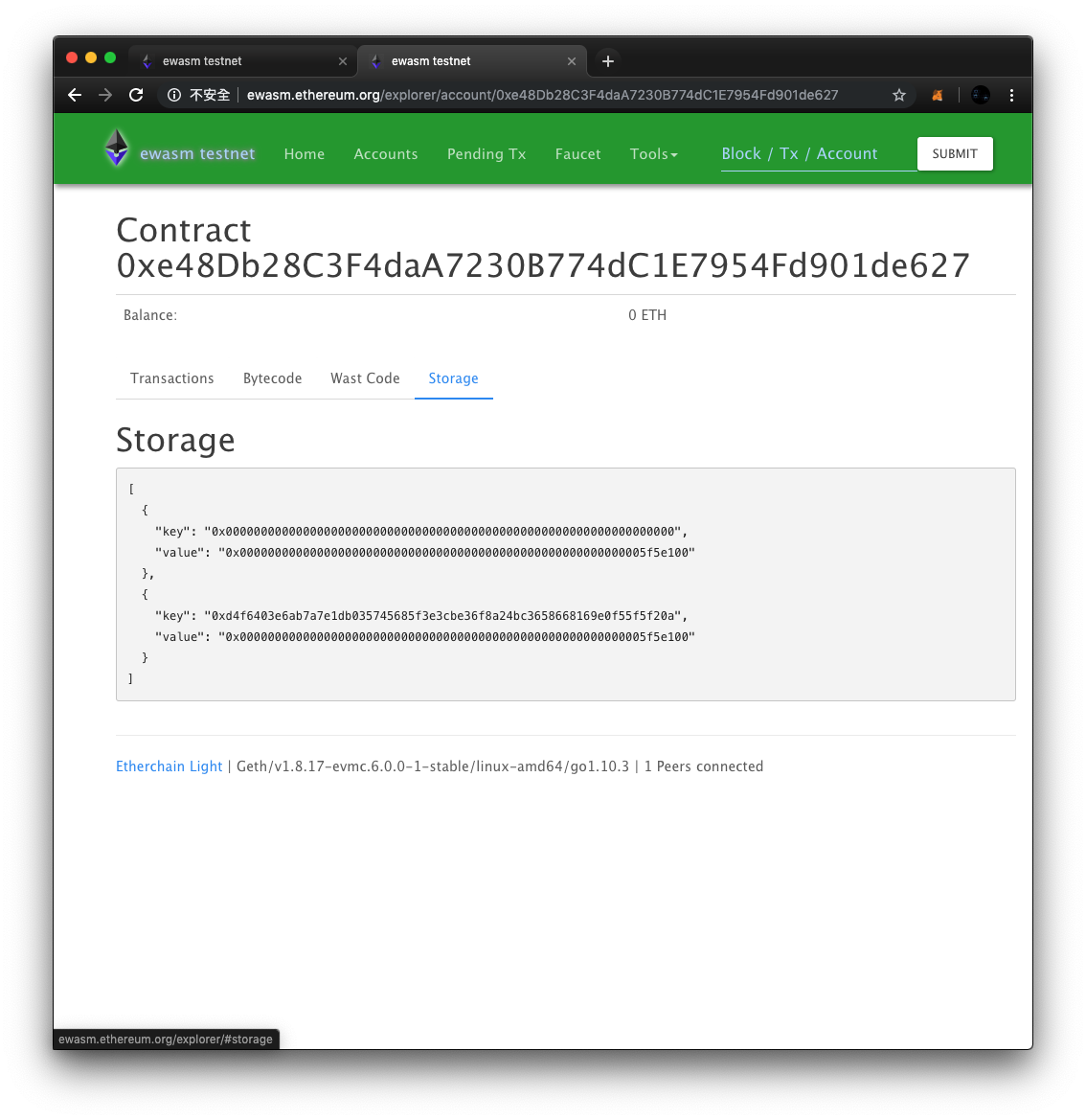Bookmark page using the star icon
Screen dimensions: 1086x1120
(x=899, y=95)
